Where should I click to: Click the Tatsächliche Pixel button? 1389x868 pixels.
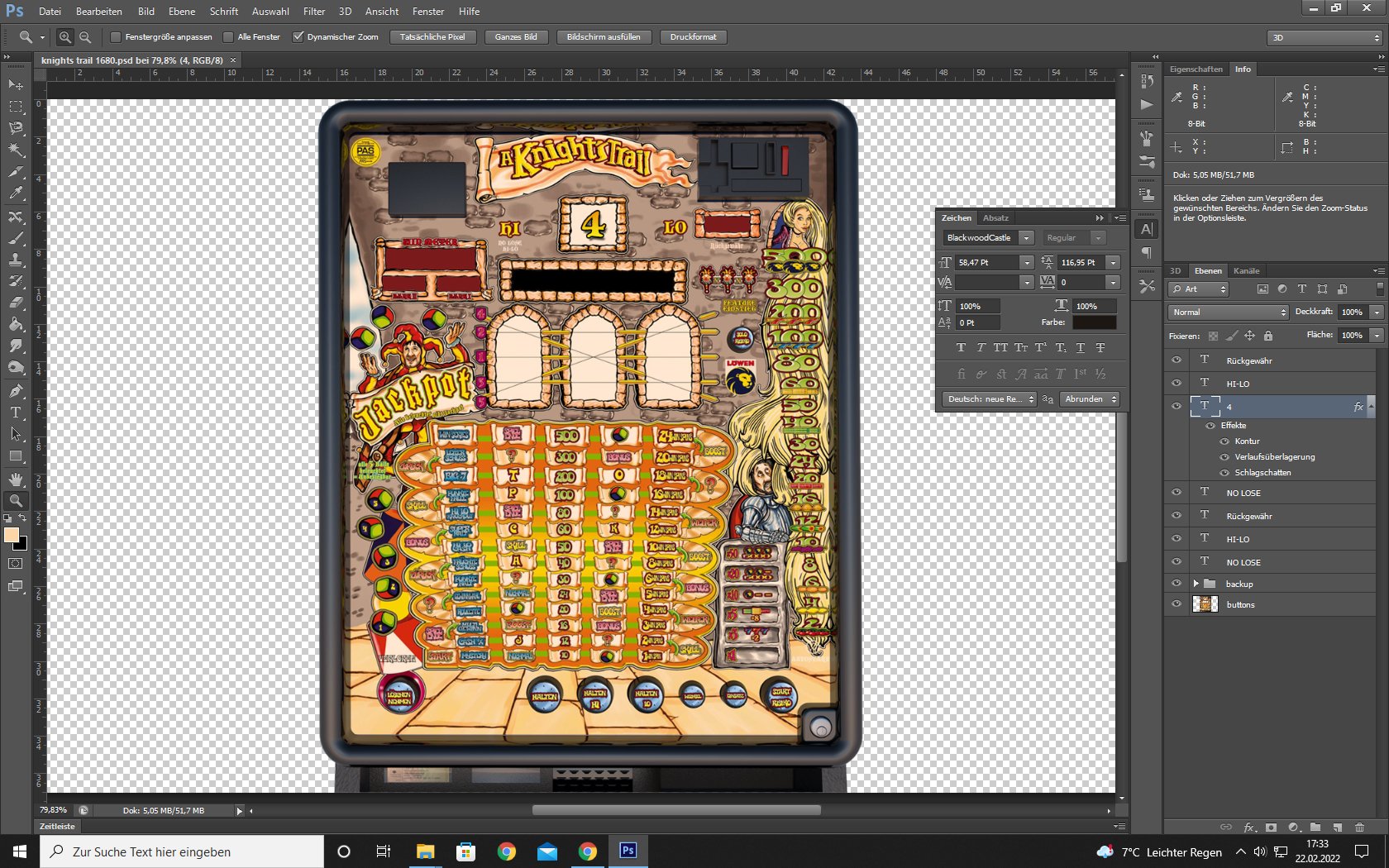click(432, 37)
